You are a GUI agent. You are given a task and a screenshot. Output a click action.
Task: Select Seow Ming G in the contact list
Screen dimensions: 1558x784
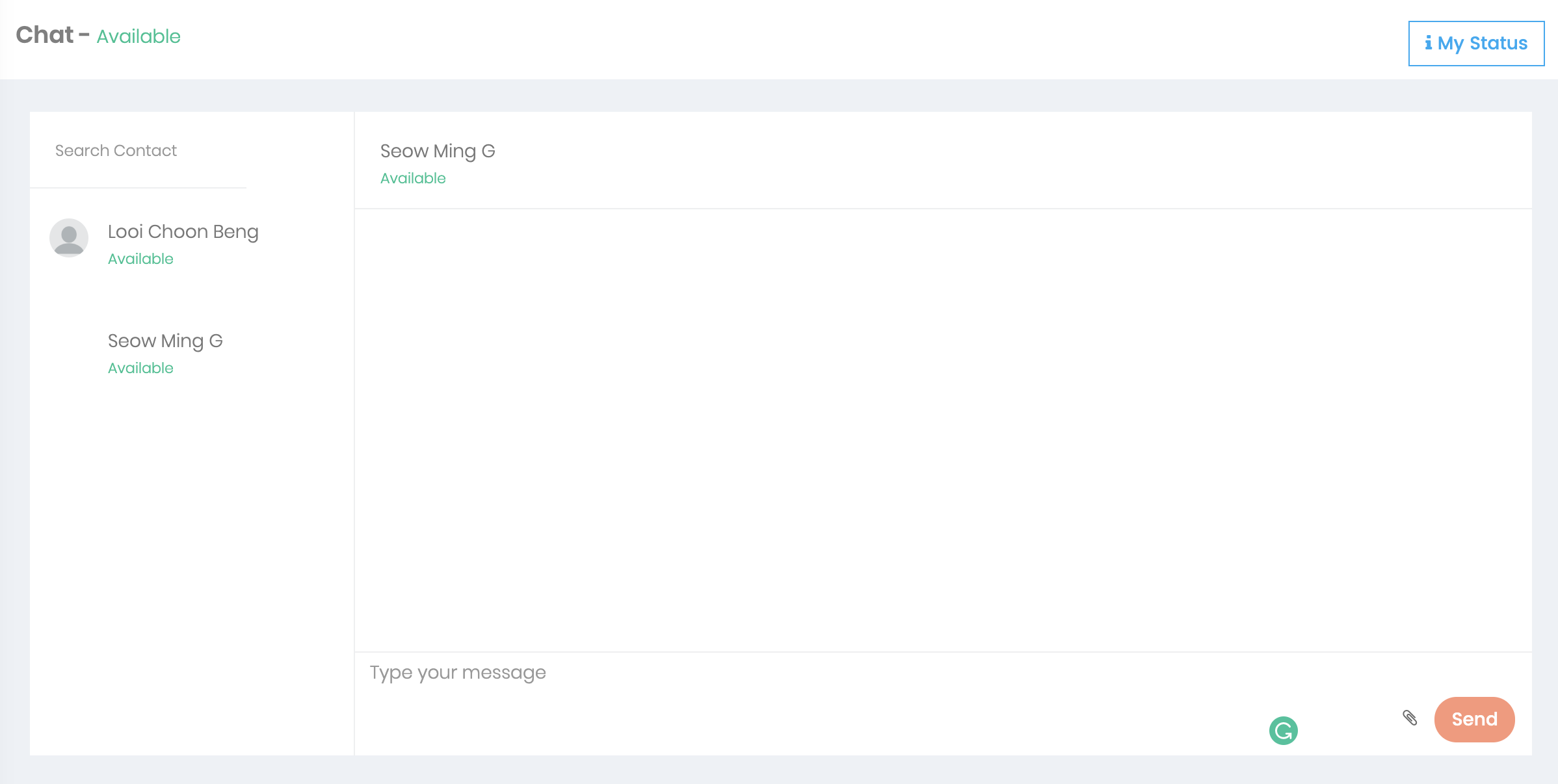(165, 341)
